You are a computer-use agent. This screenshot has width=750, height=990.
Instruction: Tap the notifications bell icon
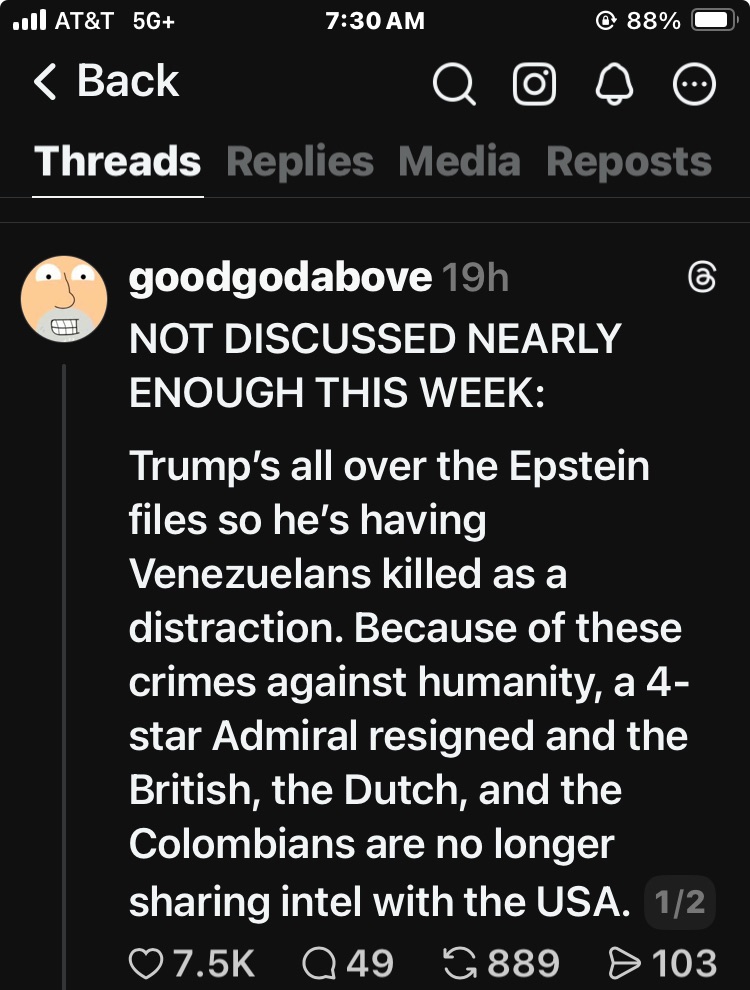[x=612, y=86]
